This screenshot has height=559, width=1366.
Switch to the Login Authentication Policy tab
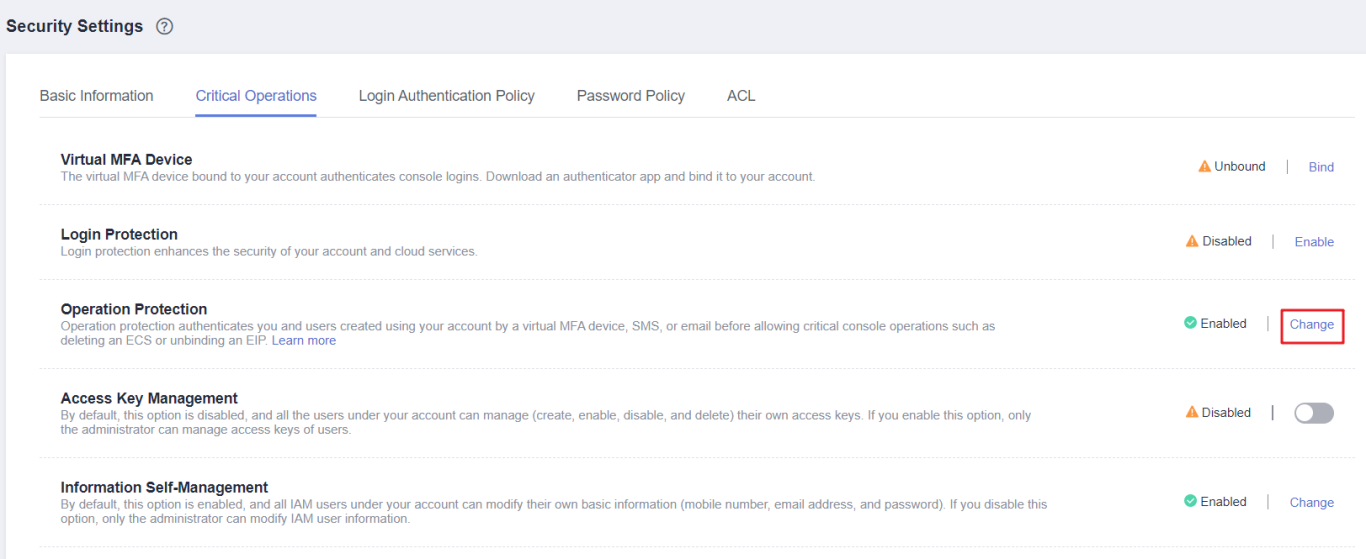click(446, 96)
